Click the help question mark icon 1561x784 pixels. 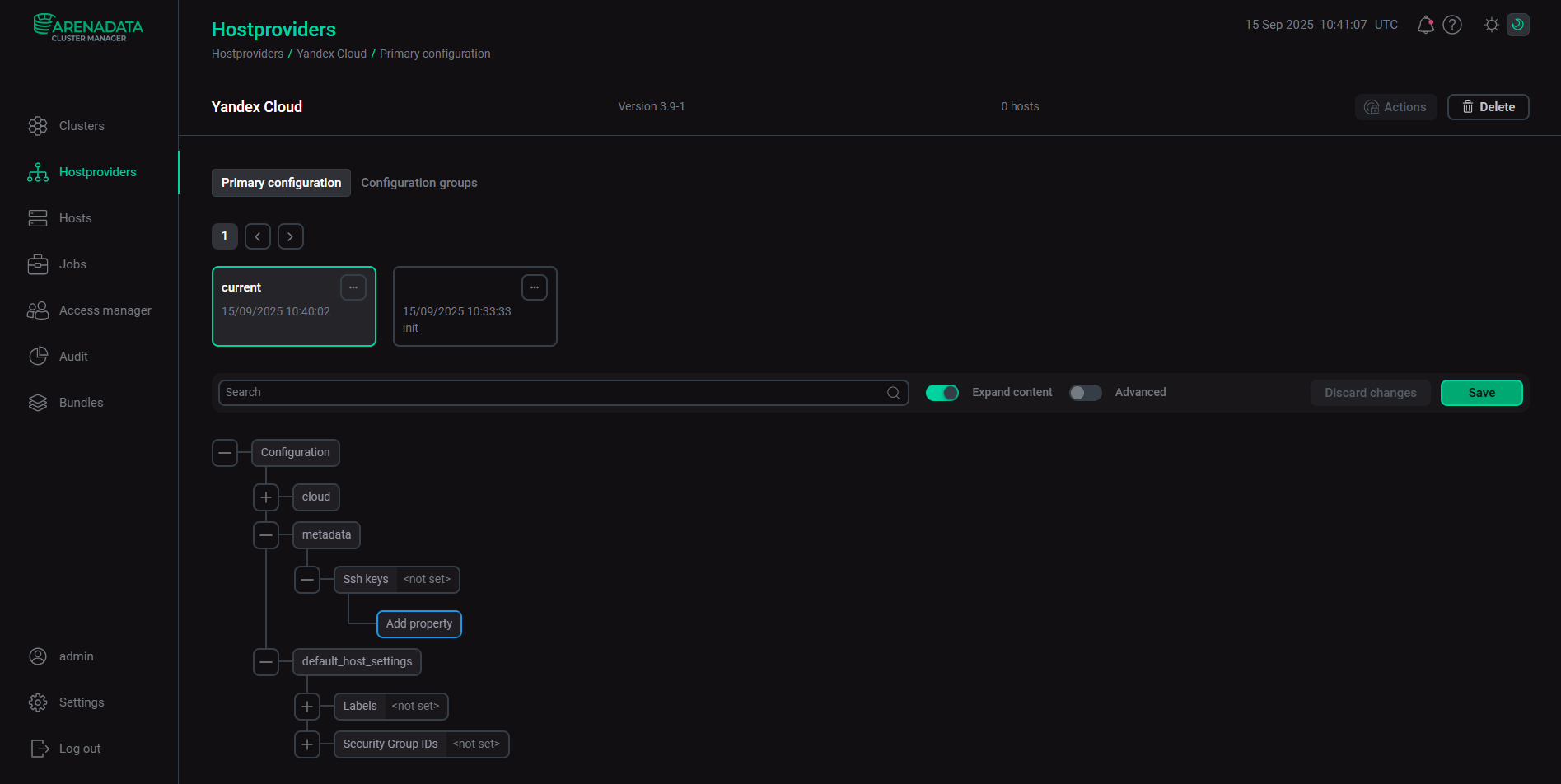tap(1452, 25)
